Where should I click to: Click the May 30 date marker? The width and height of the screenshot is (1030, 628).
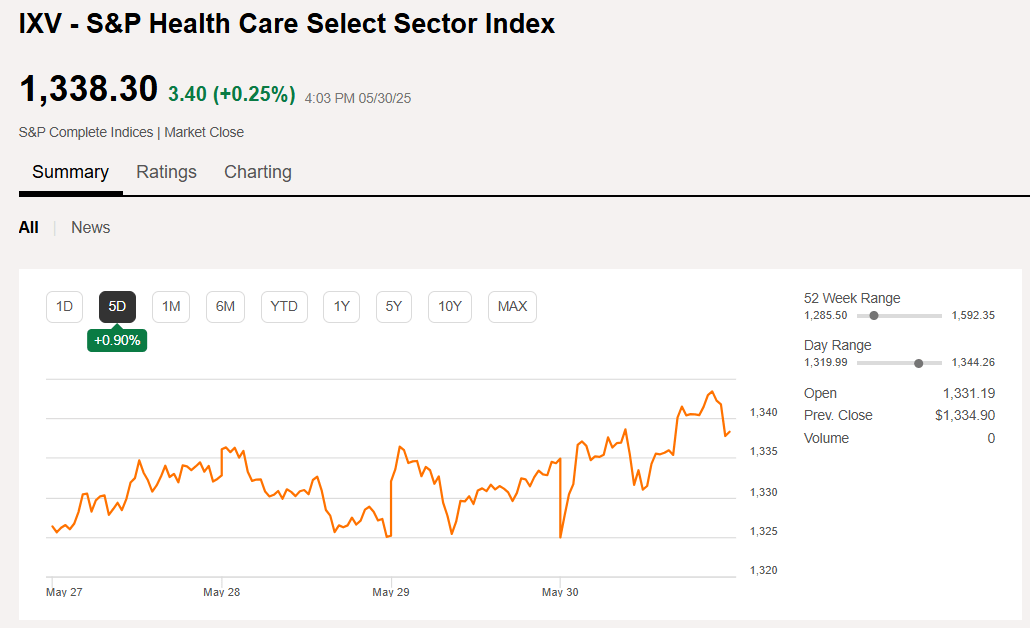pos(560,592)
